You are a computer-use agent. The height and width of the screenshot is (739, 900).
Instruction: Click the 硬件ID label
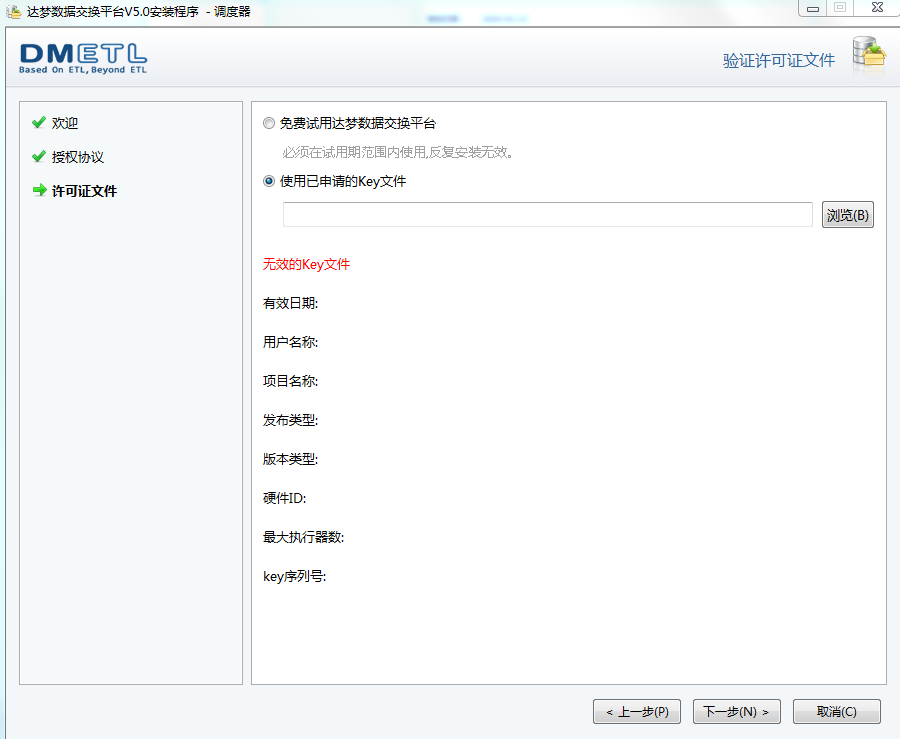click(x=285, y=499)
